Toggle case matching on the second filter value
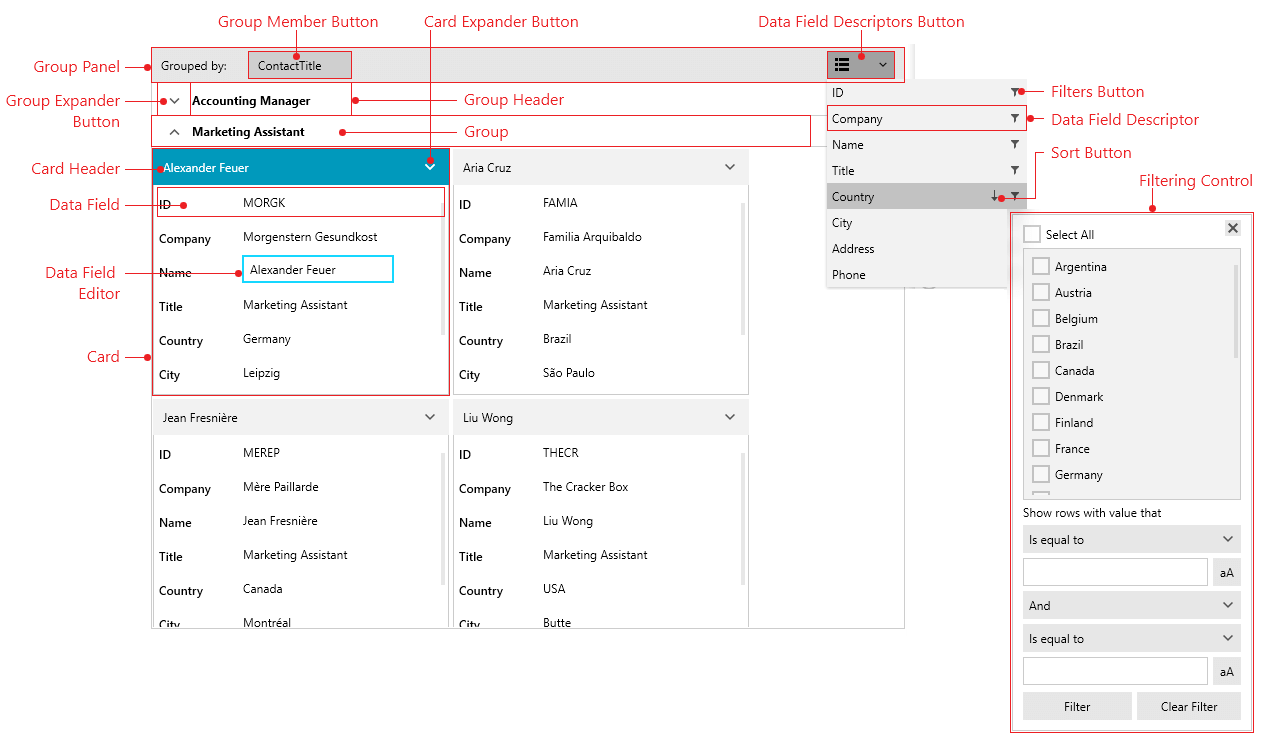The image size is (1266, 745). pyautogui.click(x=1226, y=671)
